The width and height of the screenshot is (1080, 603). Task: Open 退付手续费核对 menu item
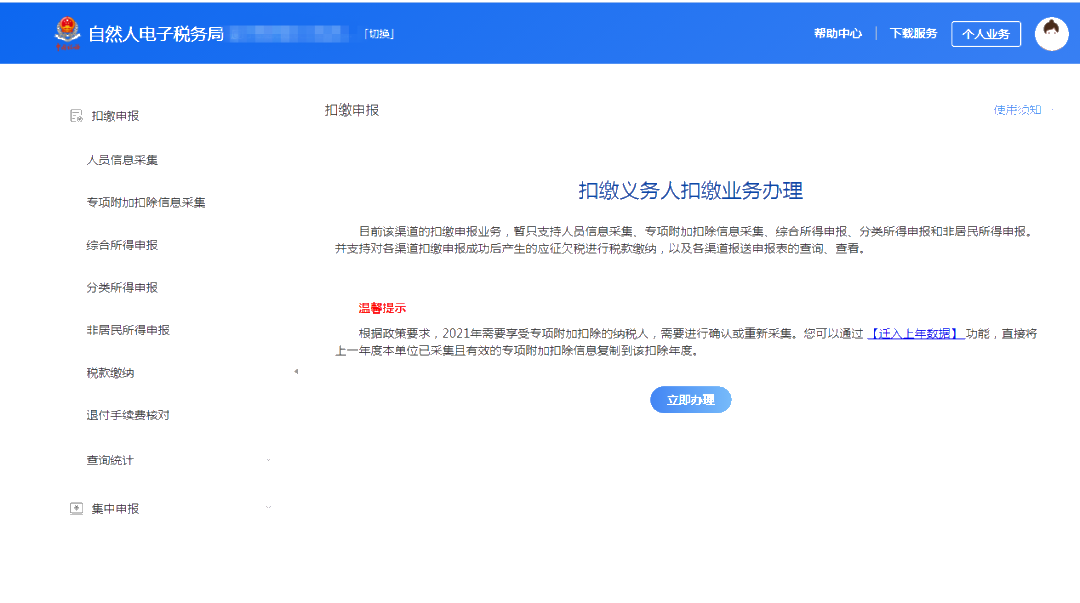[x=128, y=415]
